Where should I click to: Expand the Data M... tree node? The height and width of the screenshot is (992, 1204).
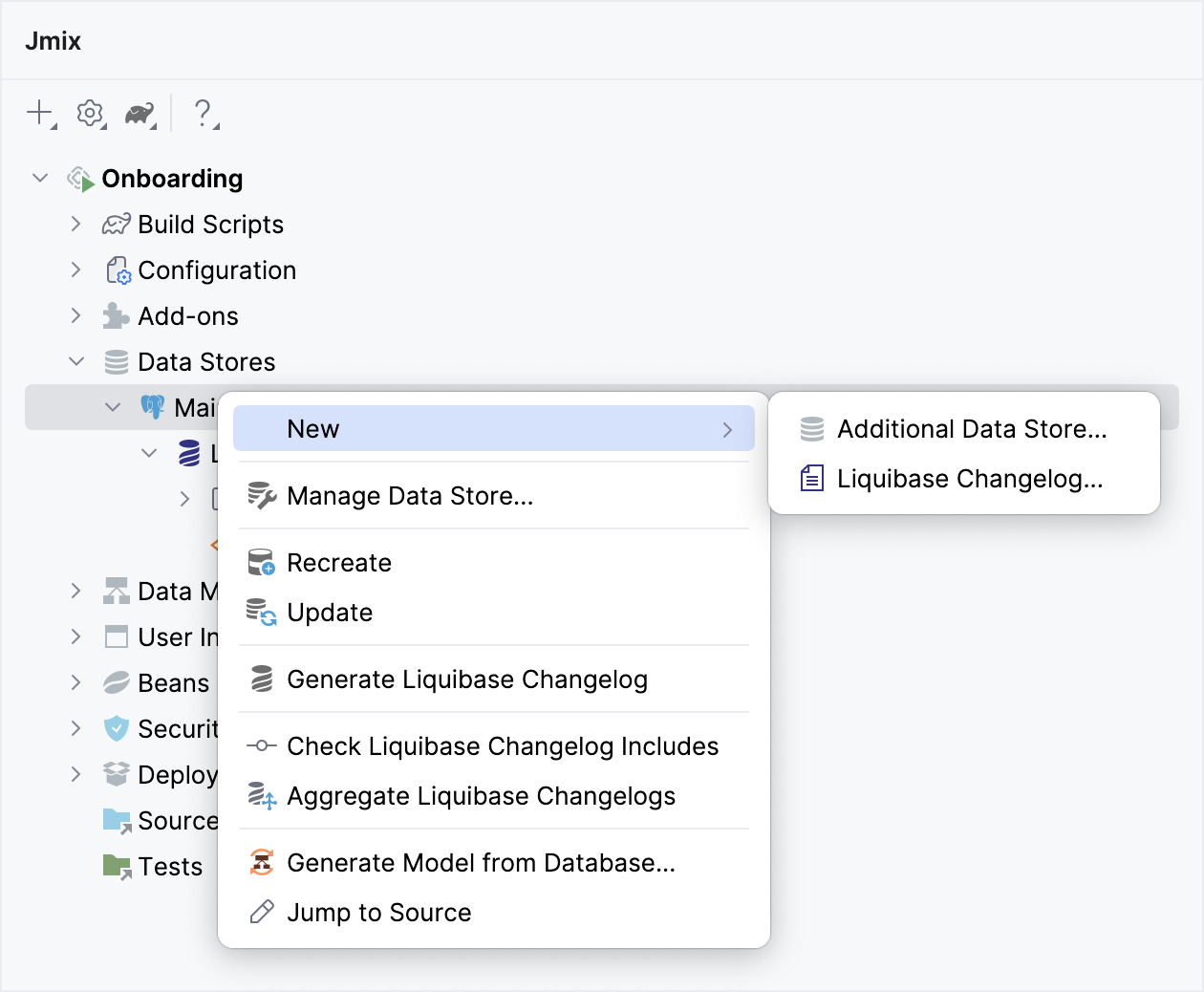coord(76,591)
